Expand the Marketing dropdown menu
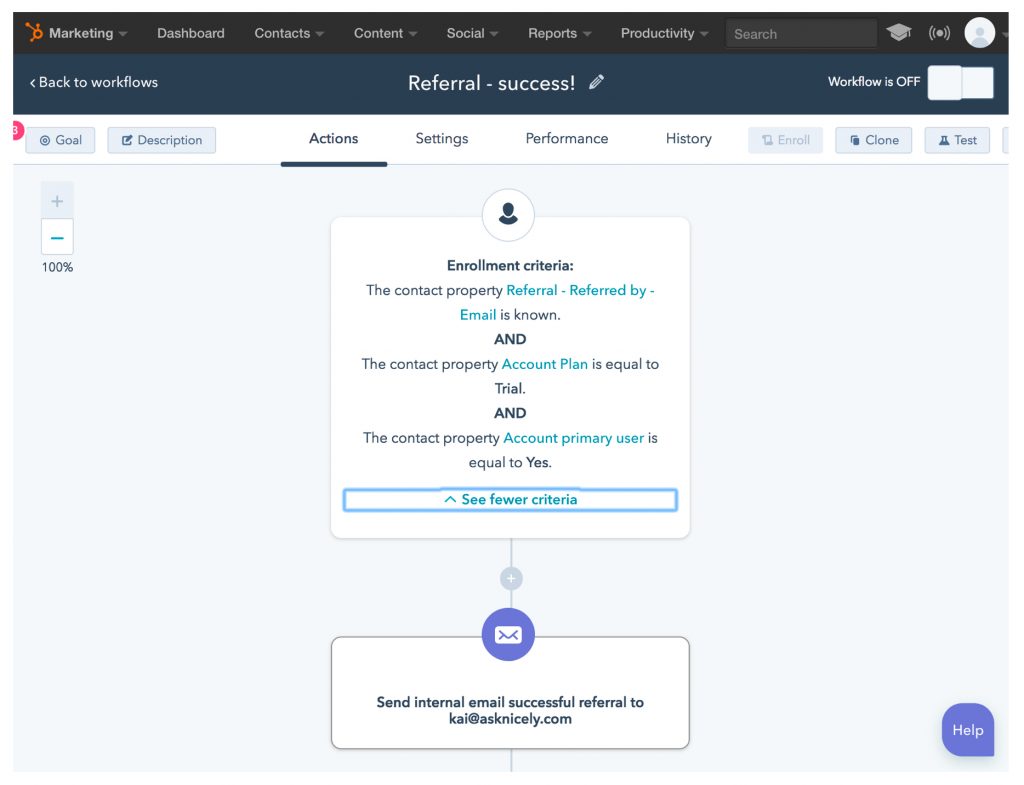 tap(88, 33)
